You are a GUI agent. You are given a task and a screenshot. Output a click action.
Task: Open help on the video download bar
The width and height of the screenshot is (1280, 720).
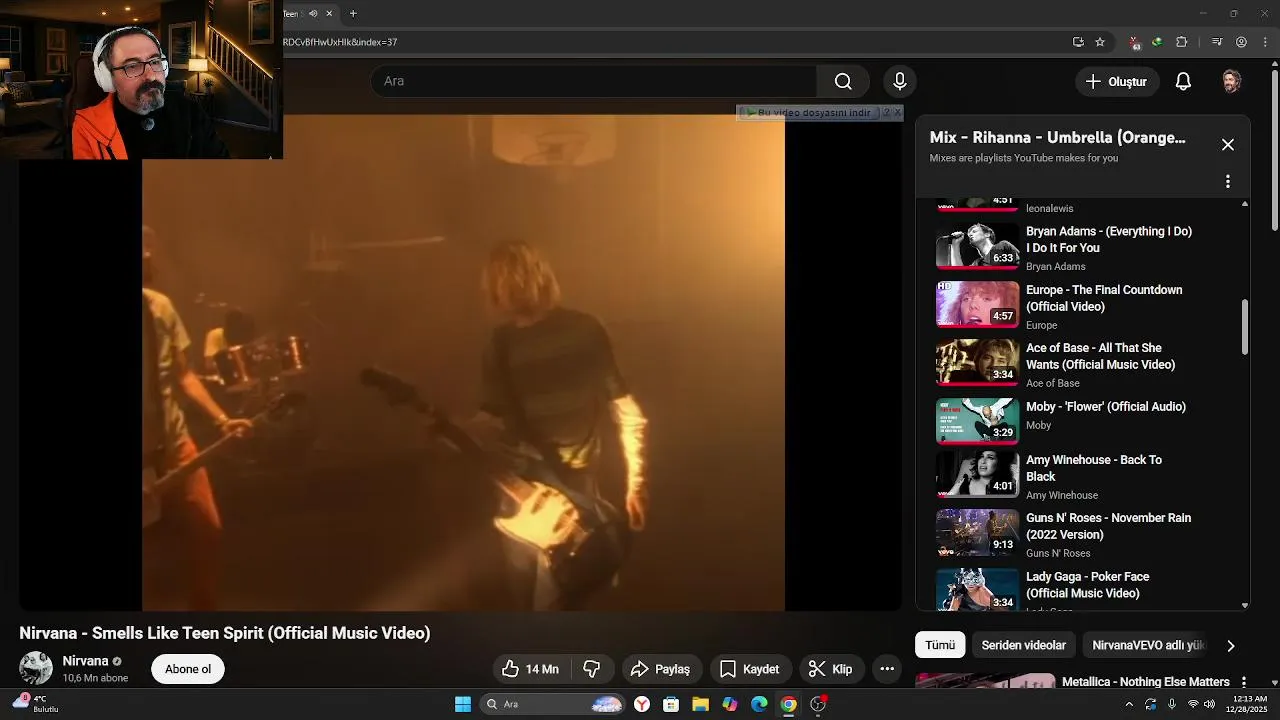[x=885, y=113]
